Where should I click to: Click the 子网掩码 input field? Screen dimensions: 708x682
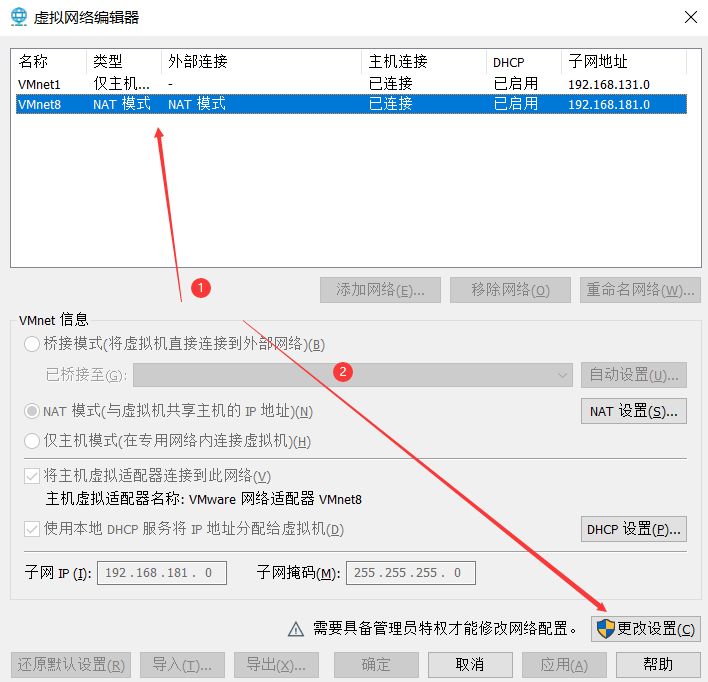pos(410,573)
